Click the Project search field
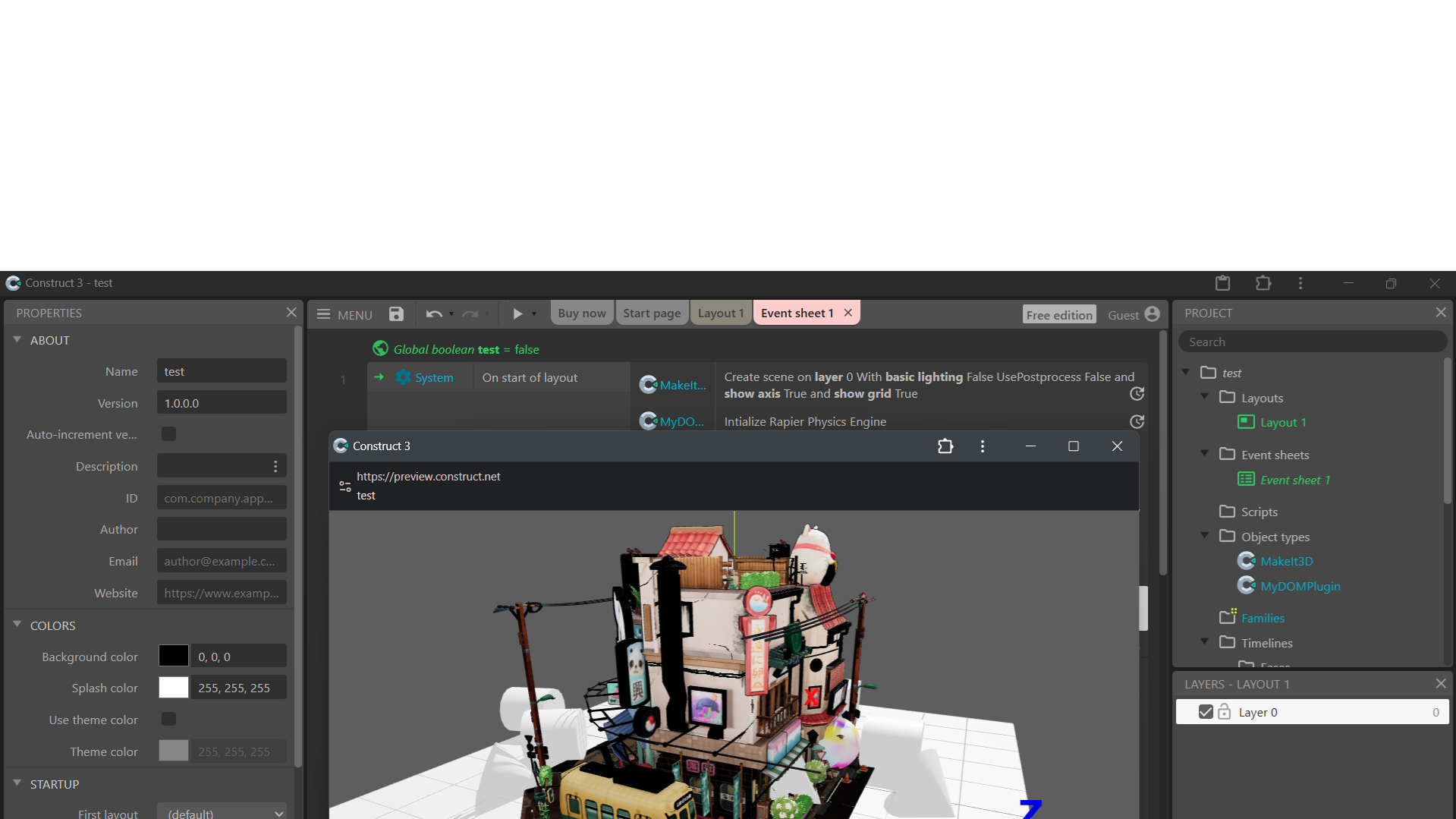Image resolution: width=1456 pixels, height=819 pixels. tap(1312, 342)
